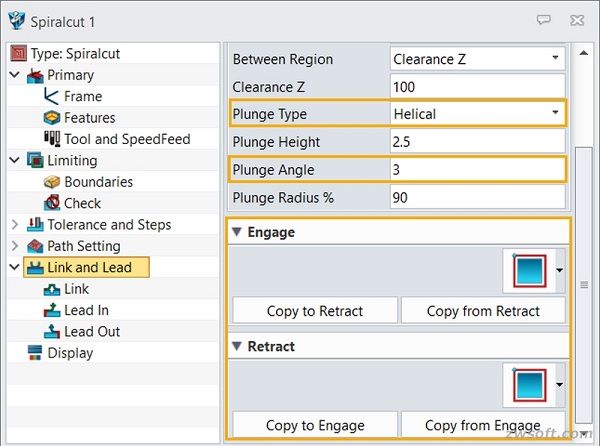Expand the Tolerance and Steps node
This screenshot has width=600, height=446.
[15, 225]
